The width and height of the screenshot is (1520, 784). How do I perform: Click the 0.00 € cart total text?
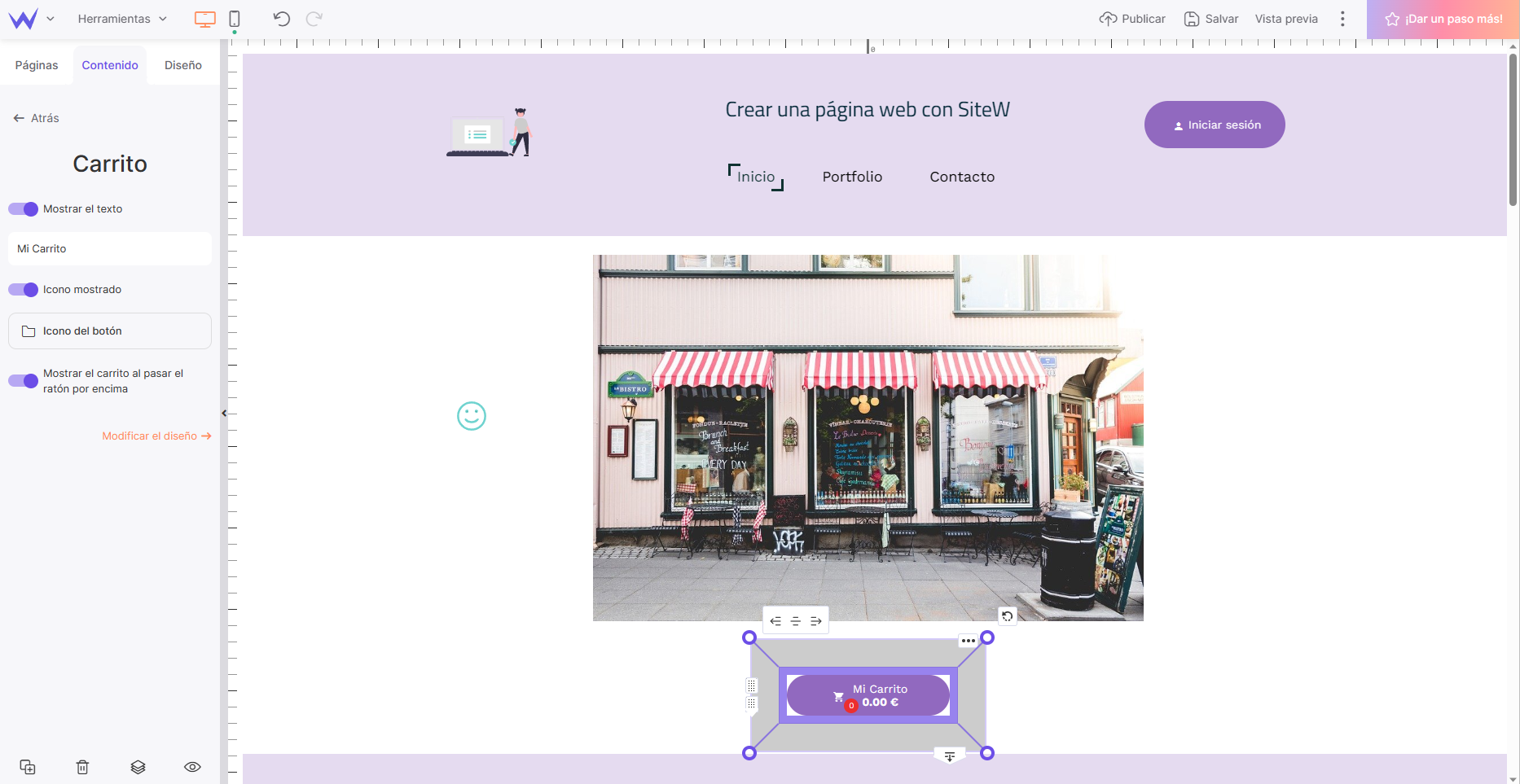pyautogui.click(x=881, y=703)
